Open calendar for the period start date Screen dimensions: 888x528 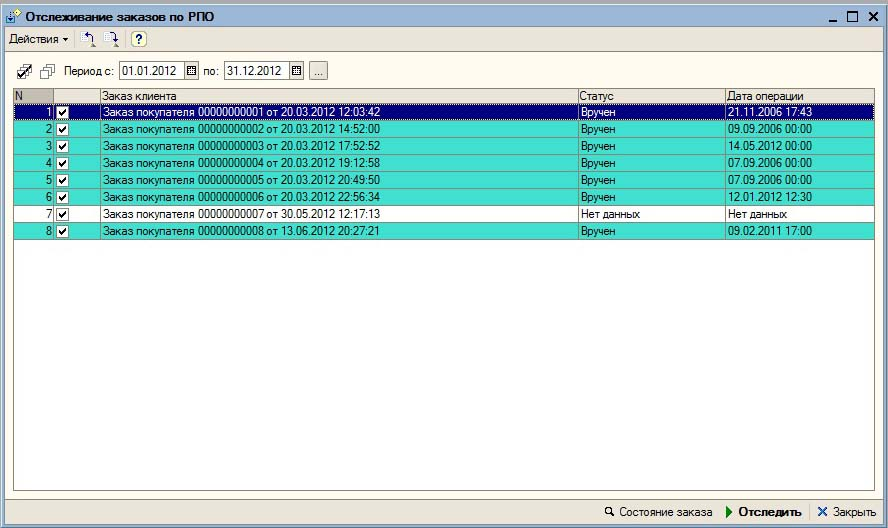pos(191,71)
